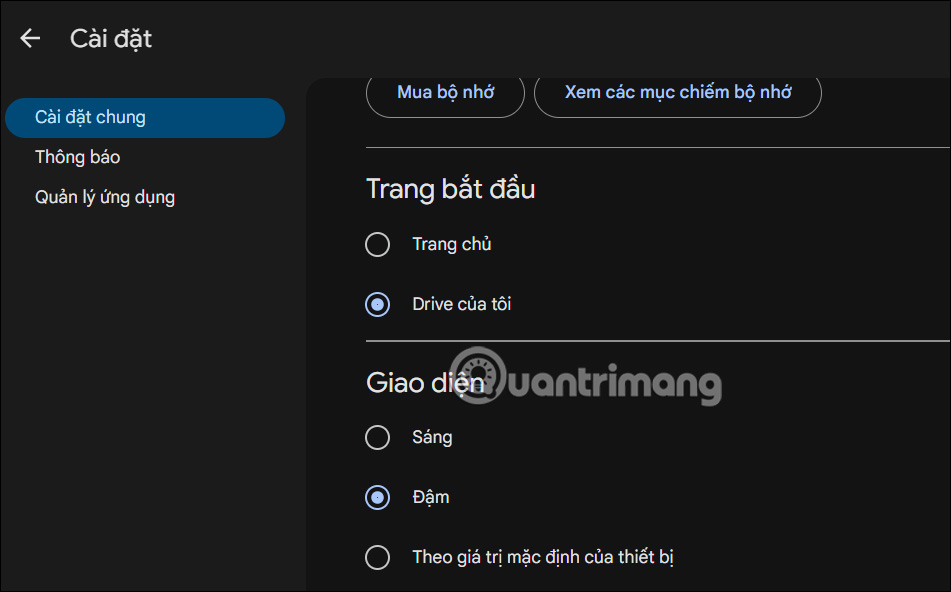Image resolution: width=951 pixels, height=592 pixels.
Task: Open Quản lý ứng dụng in the sidebar
Action: point(103,196)
